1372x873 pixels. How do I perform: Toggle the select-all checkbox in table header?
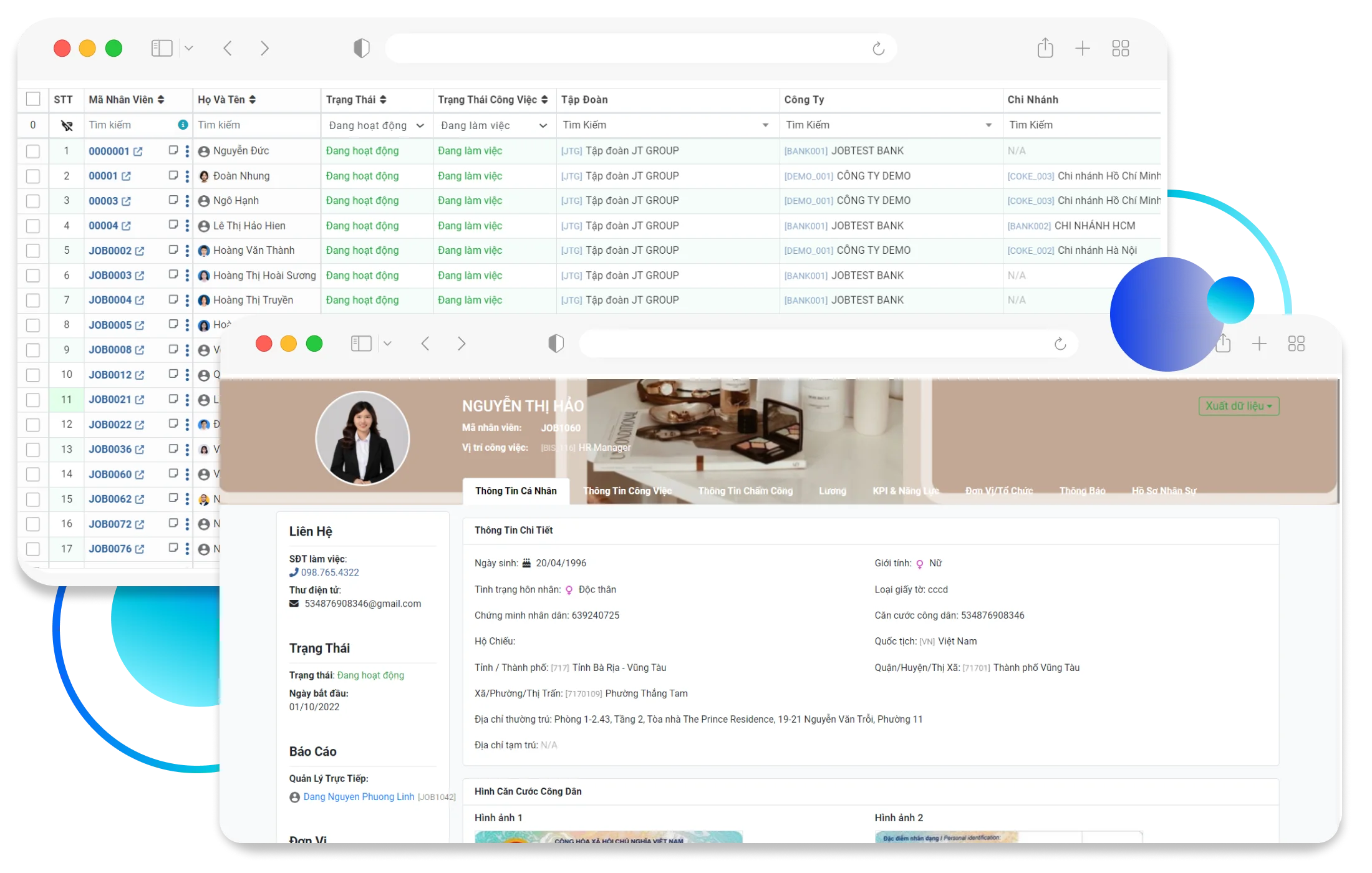tap(33, 99)
